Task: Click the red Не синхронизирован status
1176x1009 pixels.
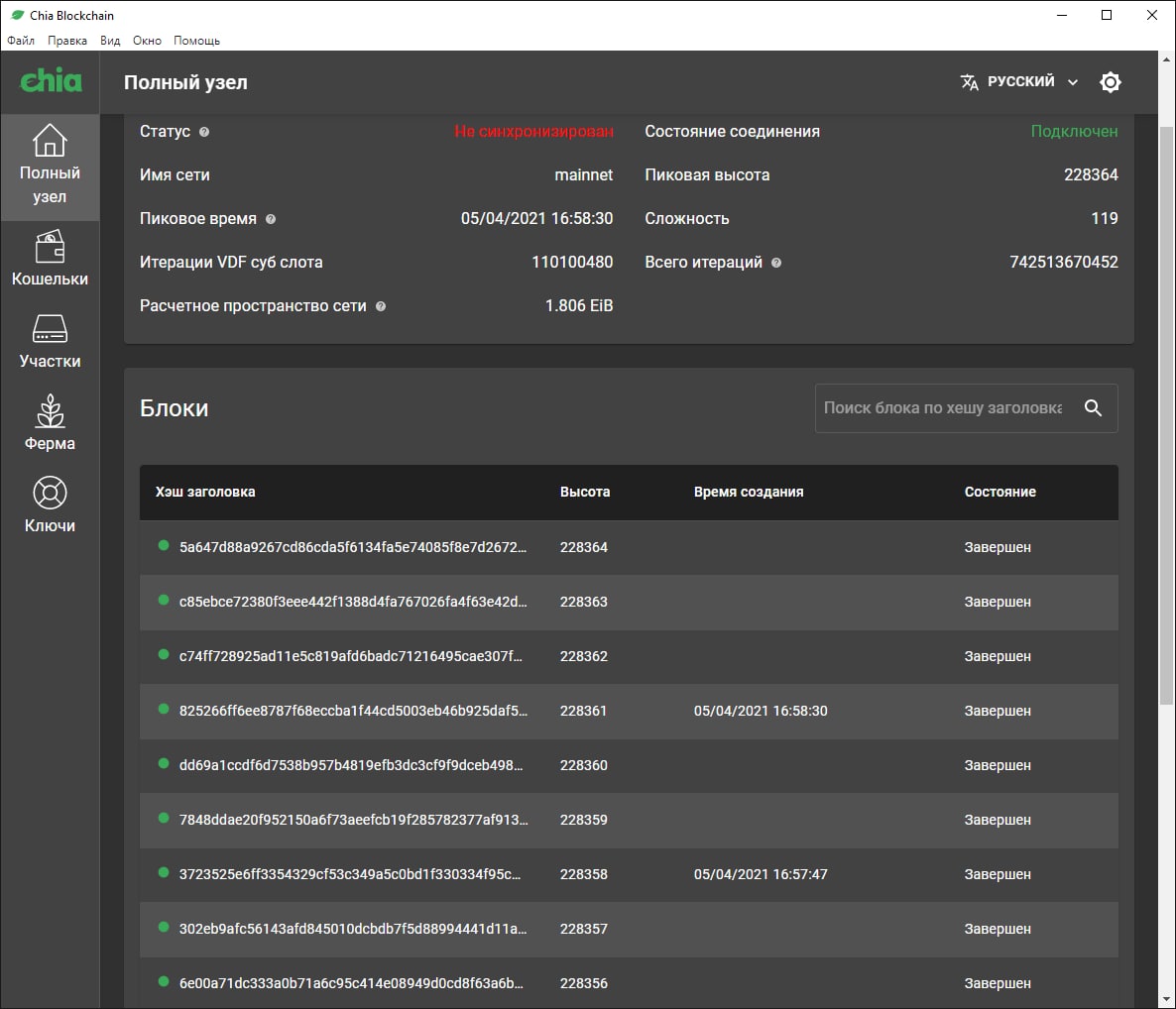Action: coord(534,132)
